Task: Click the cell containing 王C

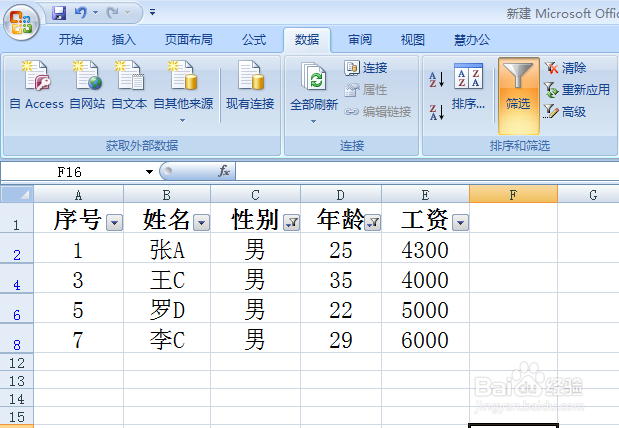Action: click(x=167, y=278)
